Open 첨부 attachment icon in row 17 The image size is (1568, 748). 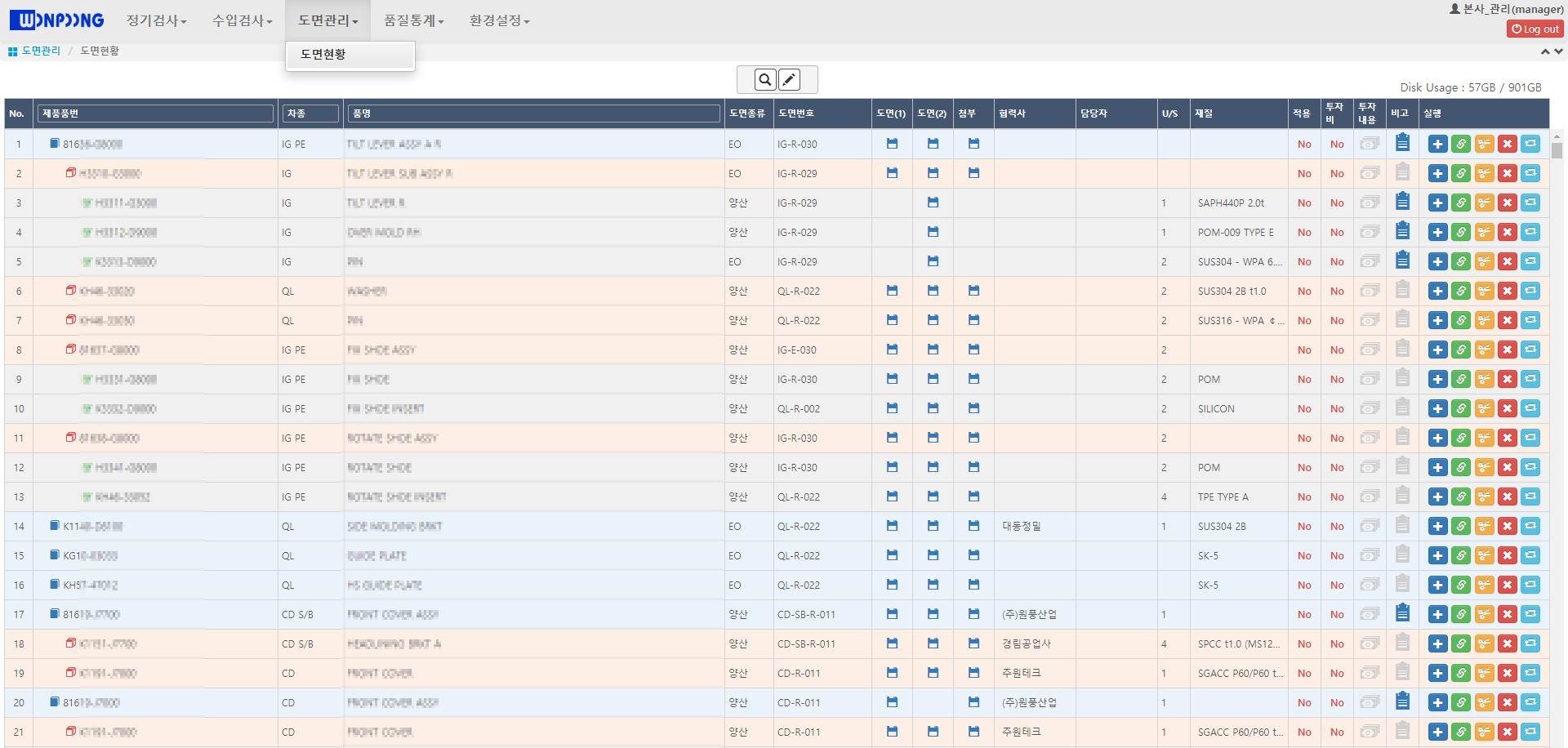973,614
